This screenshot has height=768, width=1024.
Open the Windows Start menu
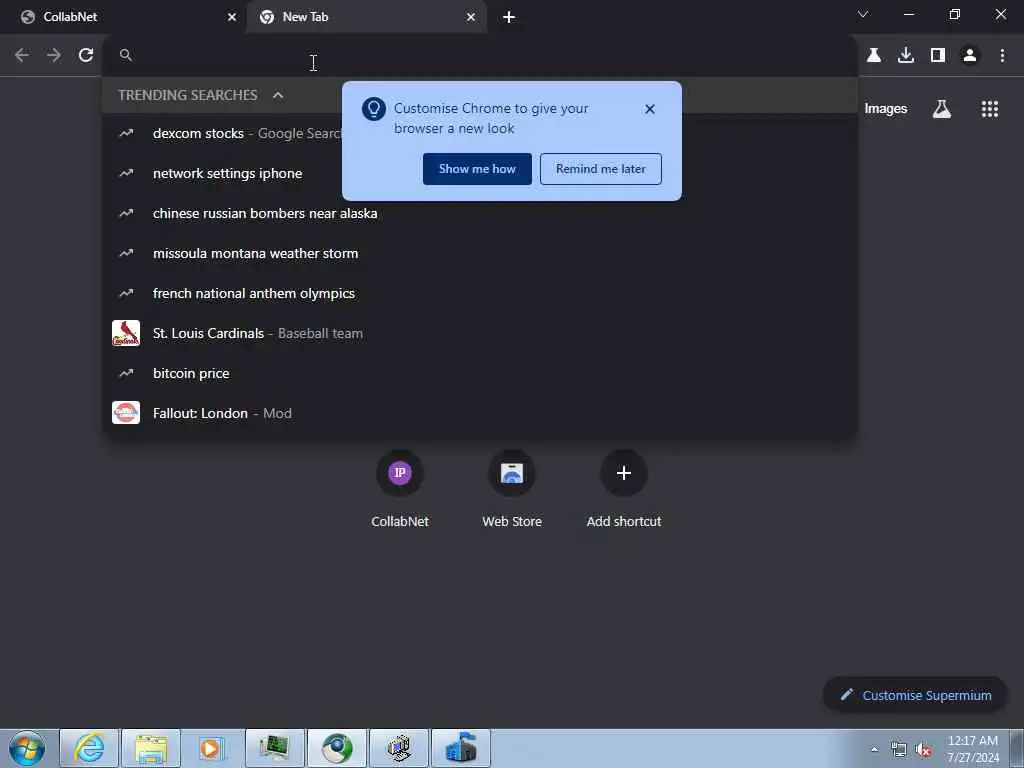tap(27, 748)
